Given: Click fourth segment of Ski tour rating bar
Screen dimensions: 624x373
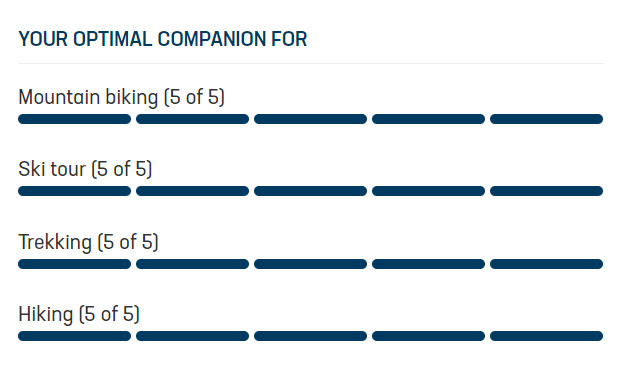Looking at the screenshot, I should [429, 191].
